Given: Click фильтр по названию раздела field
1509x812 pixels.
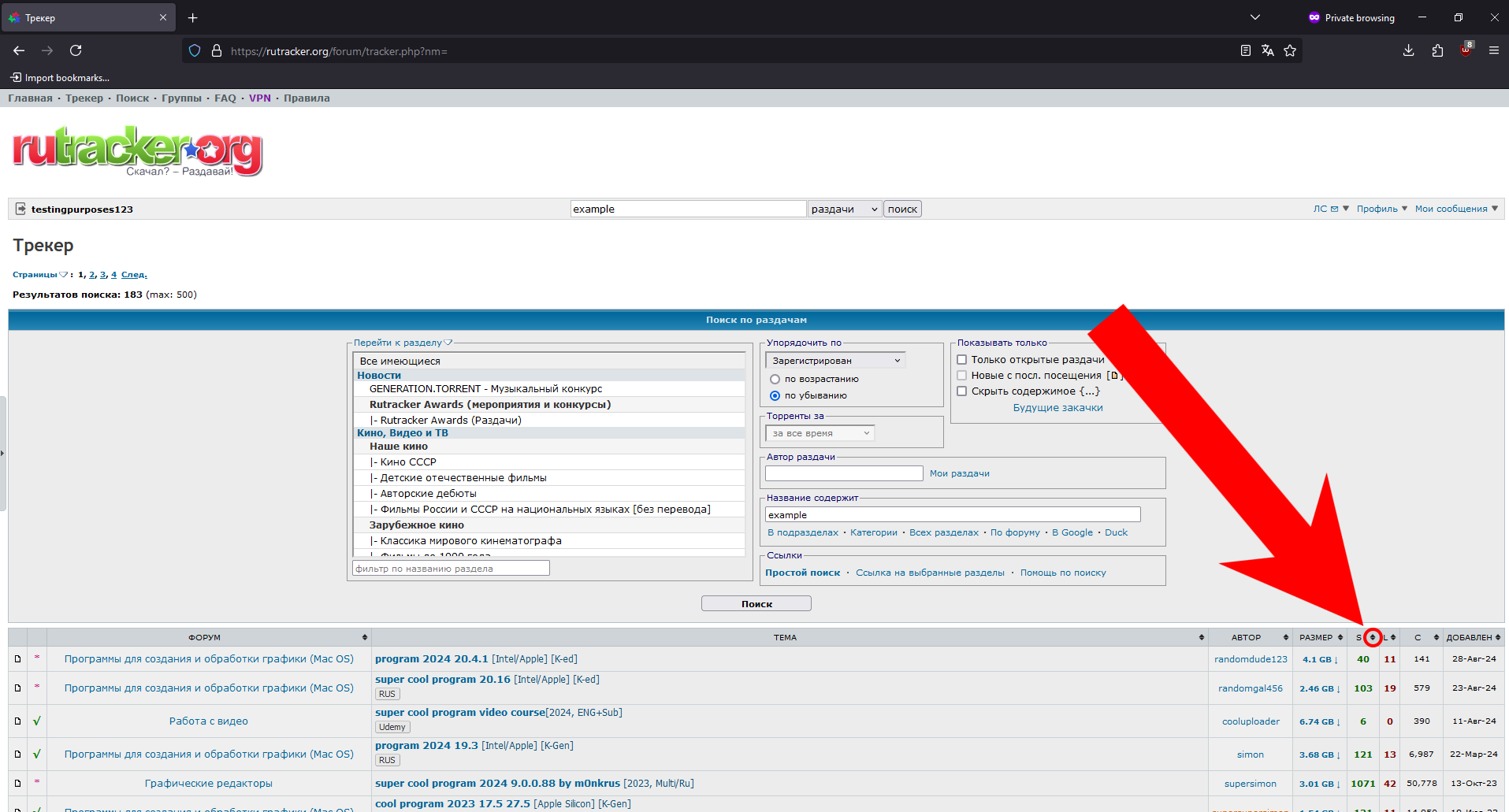Looking at the screenshot, I should 451,568.
